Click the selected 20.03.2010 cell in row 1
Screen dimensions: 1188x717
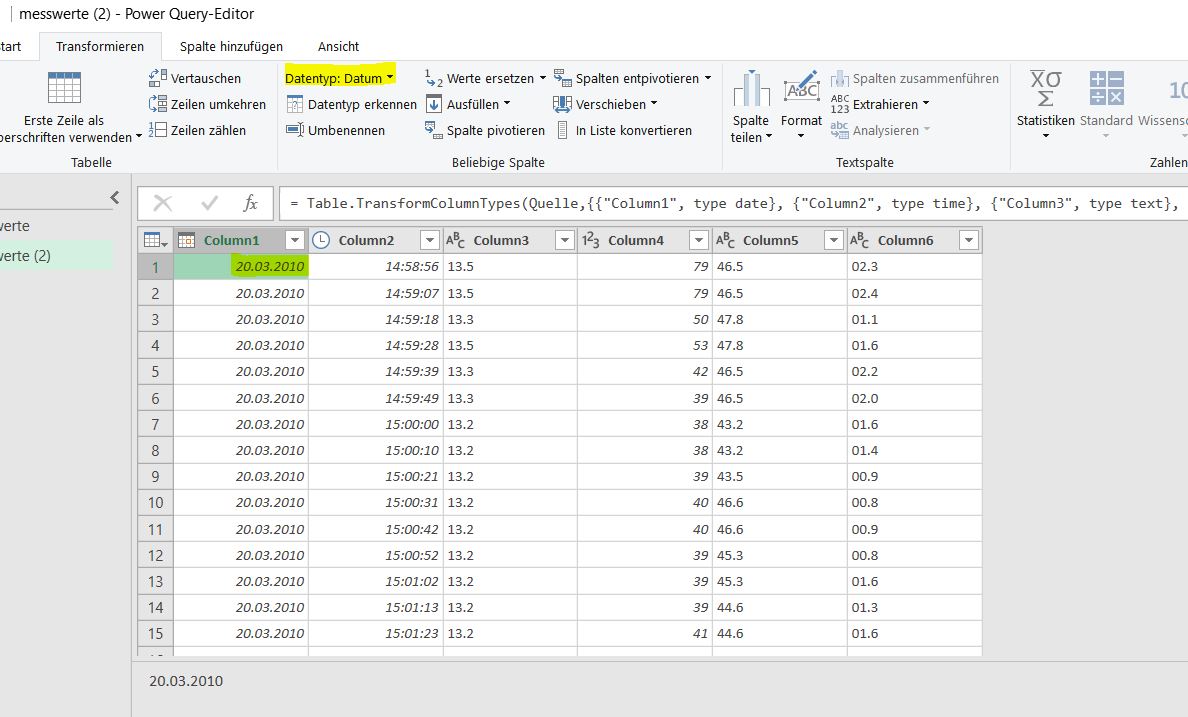click(x=241, y=267)
